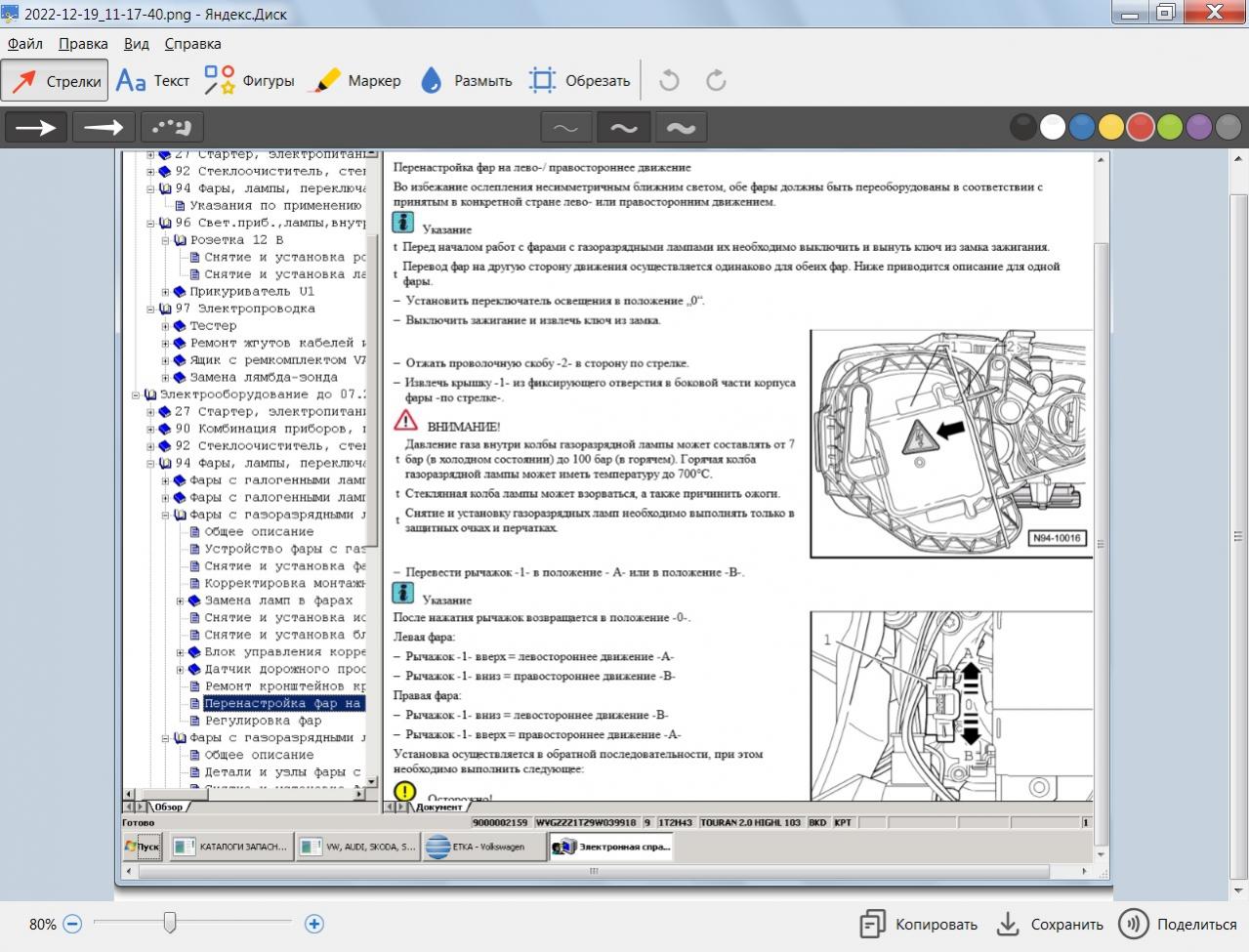Screen dimensions: 1249x952
Task: Click the editor's vertical scrollbar up arrow
Action: 1240,158
